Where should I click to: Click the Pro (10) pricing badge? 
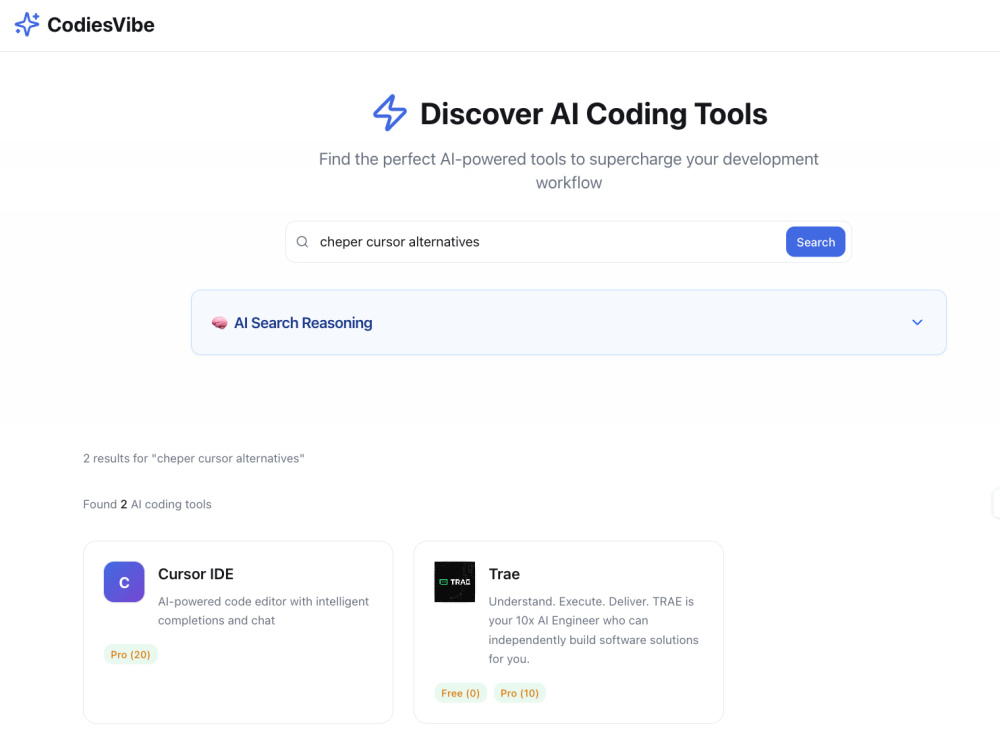click(519, 693)
